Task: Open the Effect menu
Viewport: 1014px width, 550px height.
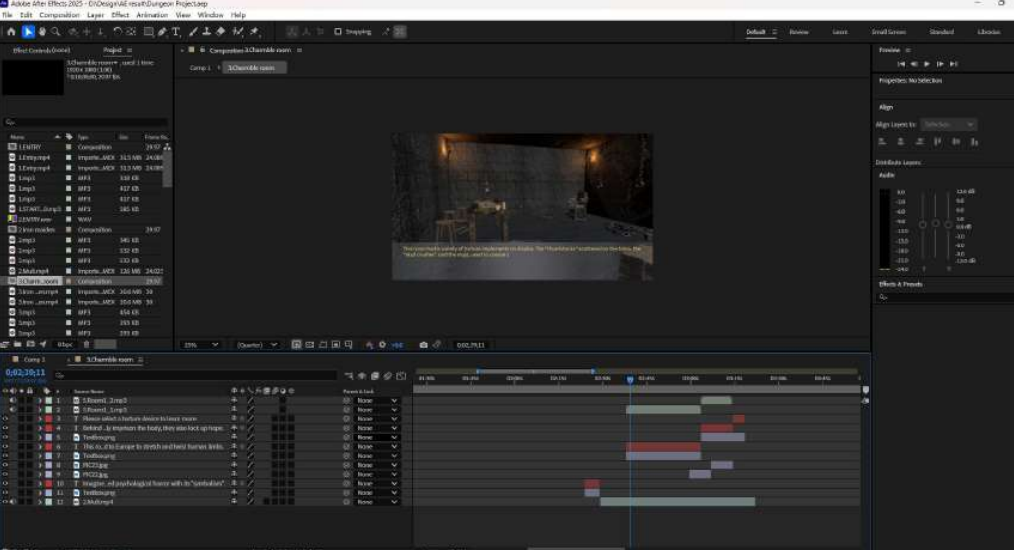Action: point(120,14)
